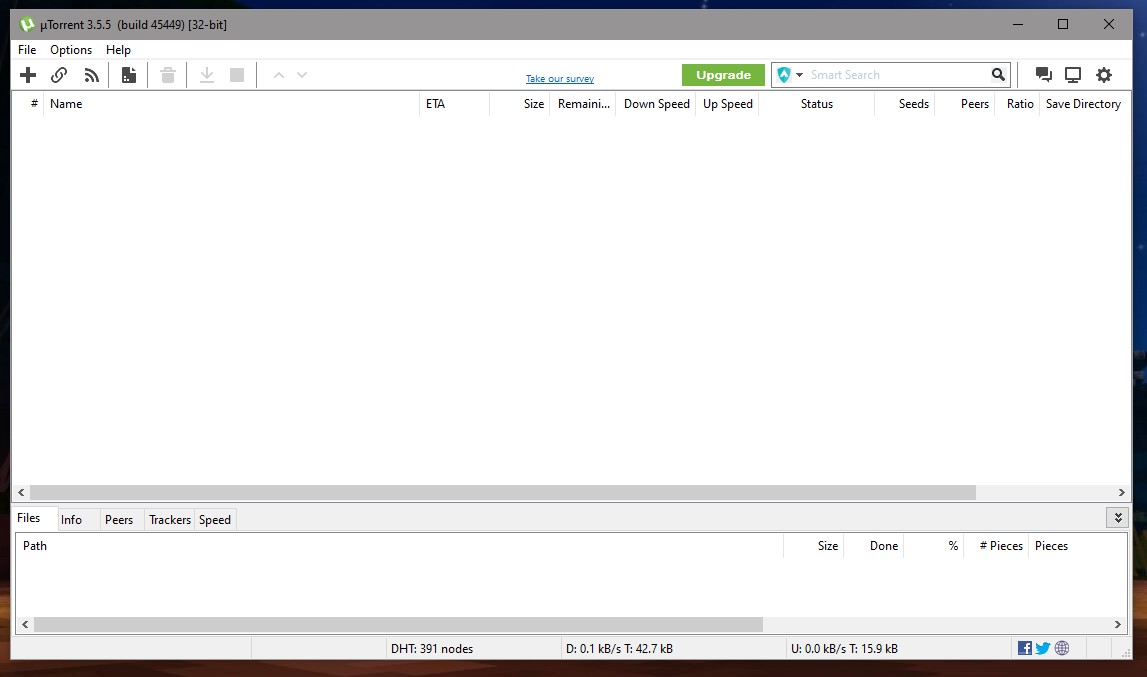Sort by Peers column header
The height and width of the screenshot is (677, 1147).
pyautogui.click(x=965, y=104)
